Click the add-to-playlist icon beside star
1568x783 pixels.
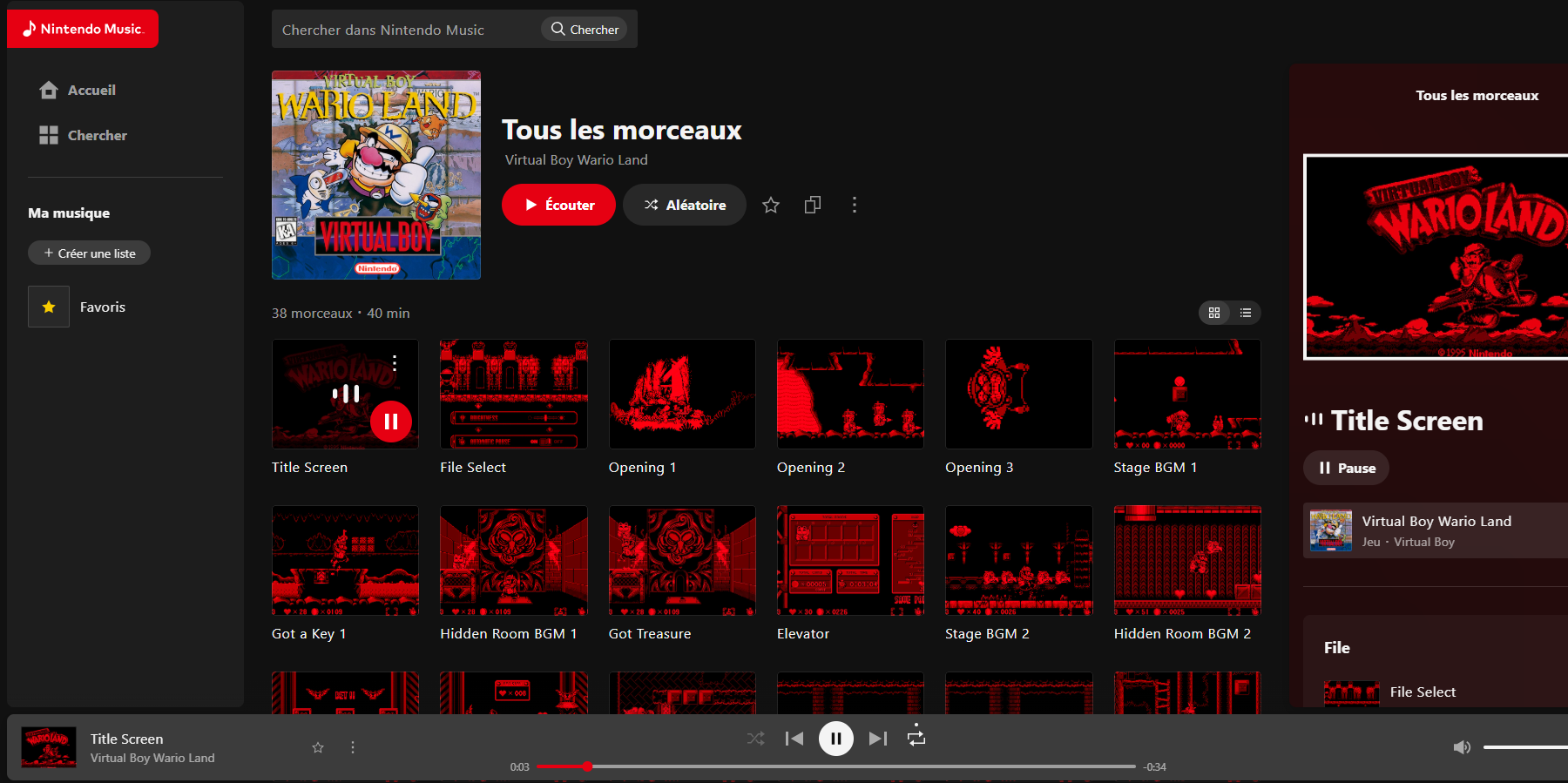pos(813,205)
